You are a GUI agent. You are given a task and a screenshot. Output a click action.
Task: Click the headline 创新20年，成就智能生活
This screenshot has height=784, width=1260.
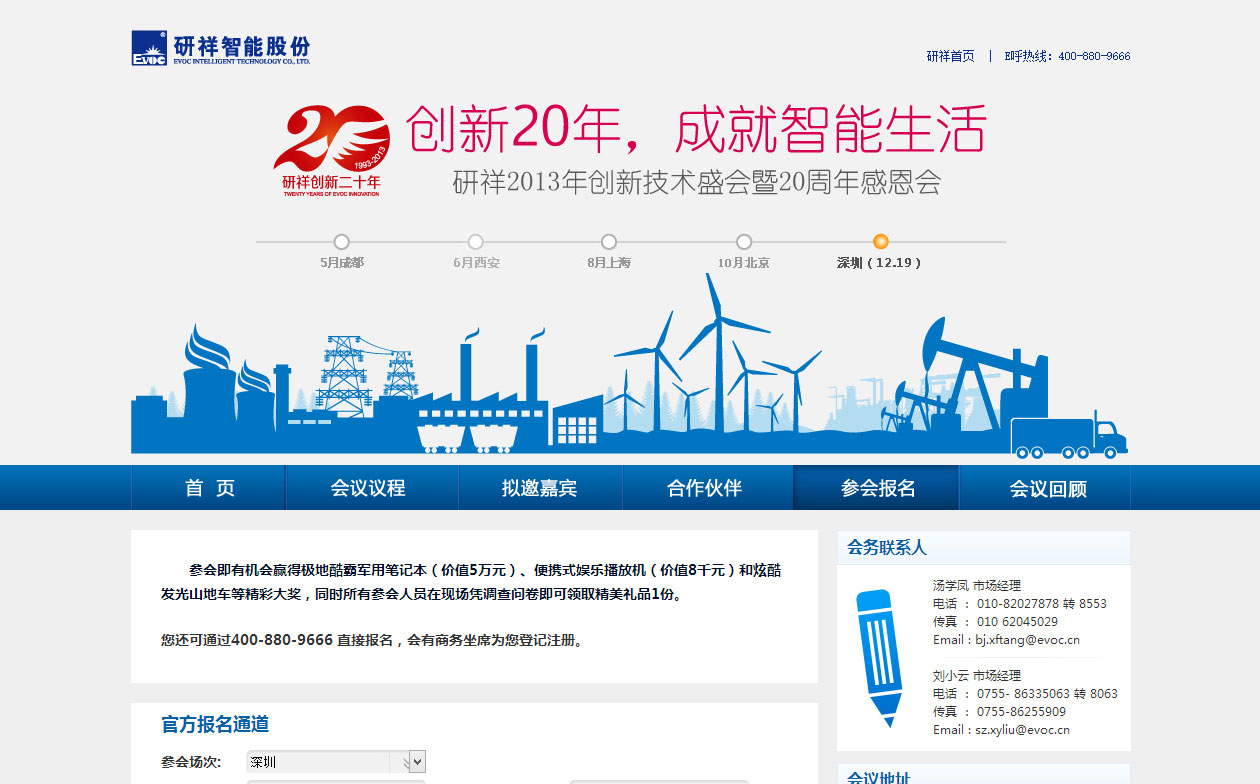(x=696, y=129)
